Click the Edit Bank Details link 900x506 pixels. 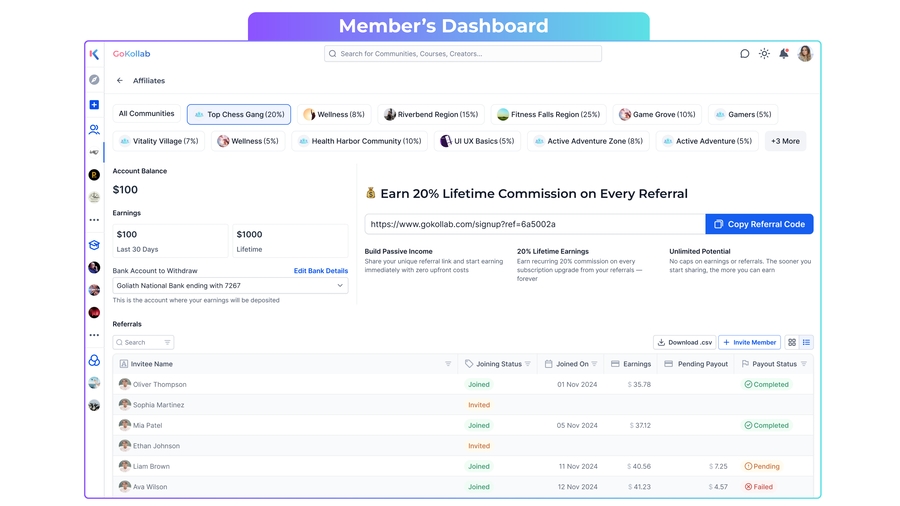[320, 271]
